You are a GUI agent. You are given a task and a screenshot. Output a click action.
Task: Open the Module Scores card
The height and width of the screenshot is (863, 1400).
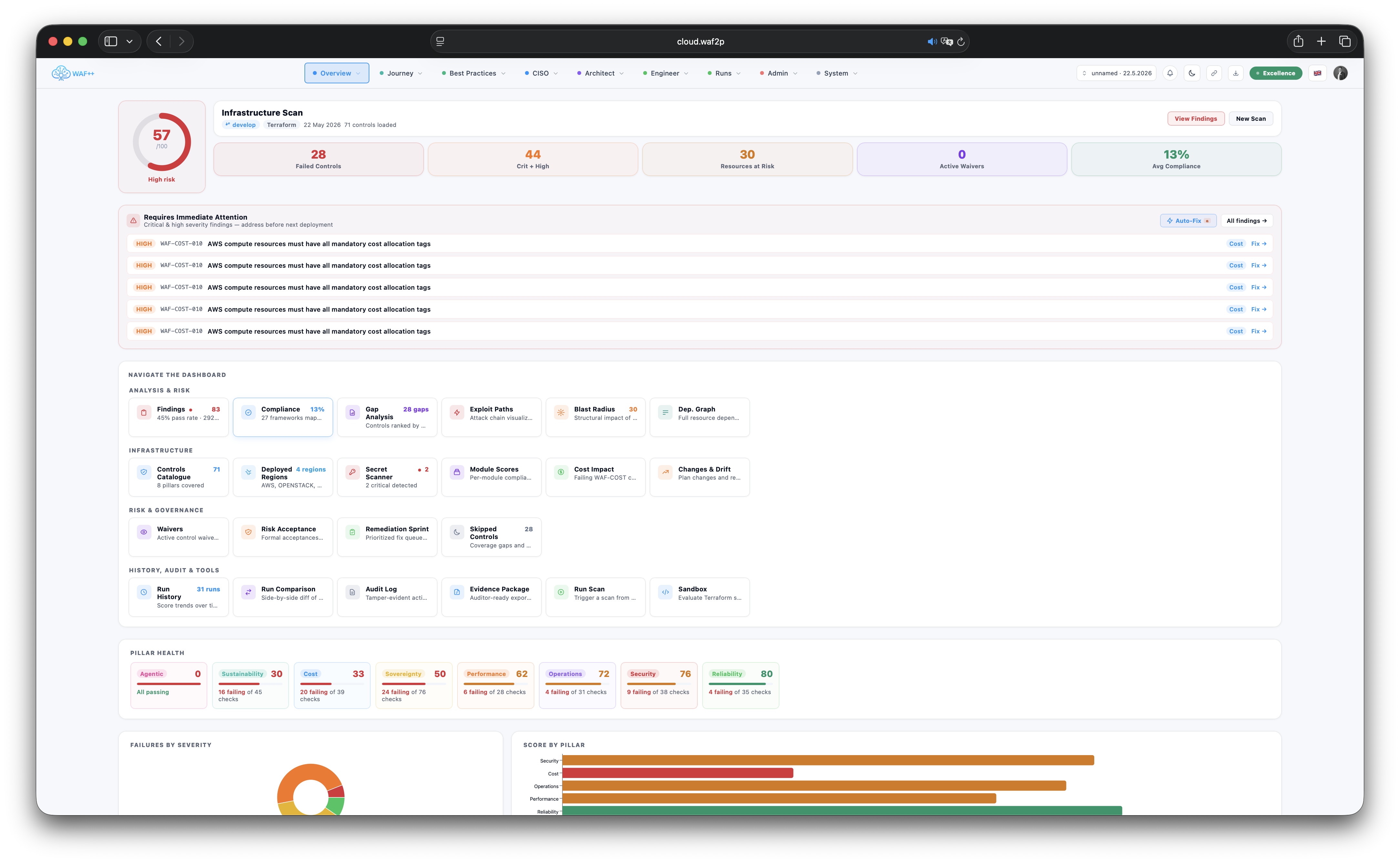(491, 477)
